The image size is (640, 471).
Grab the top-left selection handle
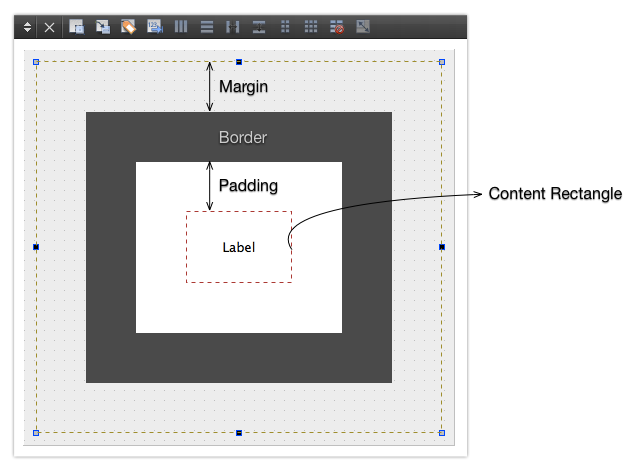click(36, 62)
